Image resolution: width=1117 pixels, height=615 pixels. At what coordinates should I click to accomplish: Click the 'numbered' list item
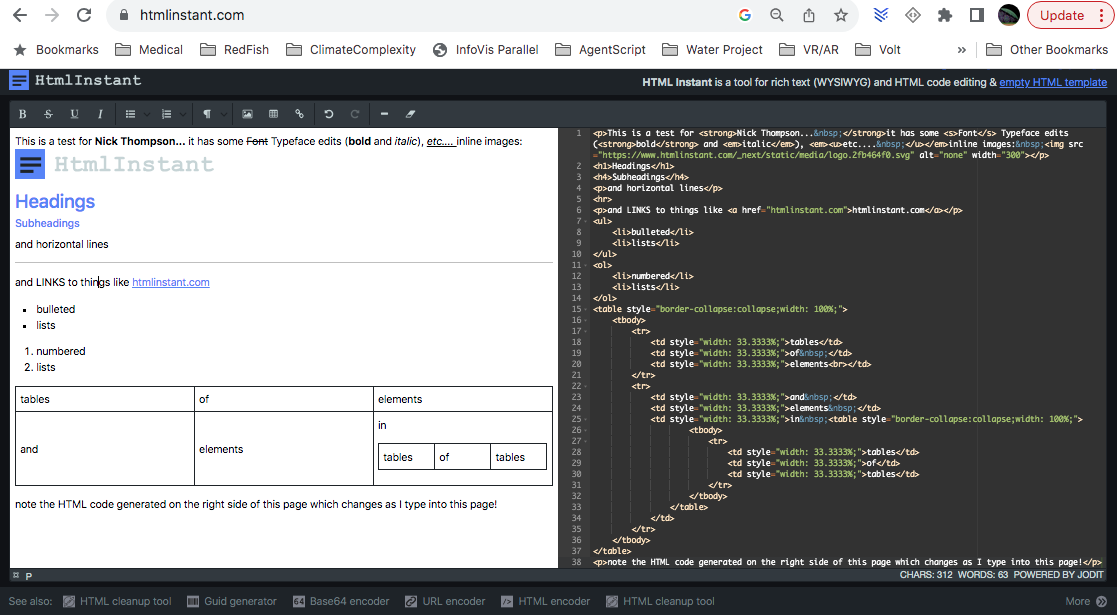point(61,351)
